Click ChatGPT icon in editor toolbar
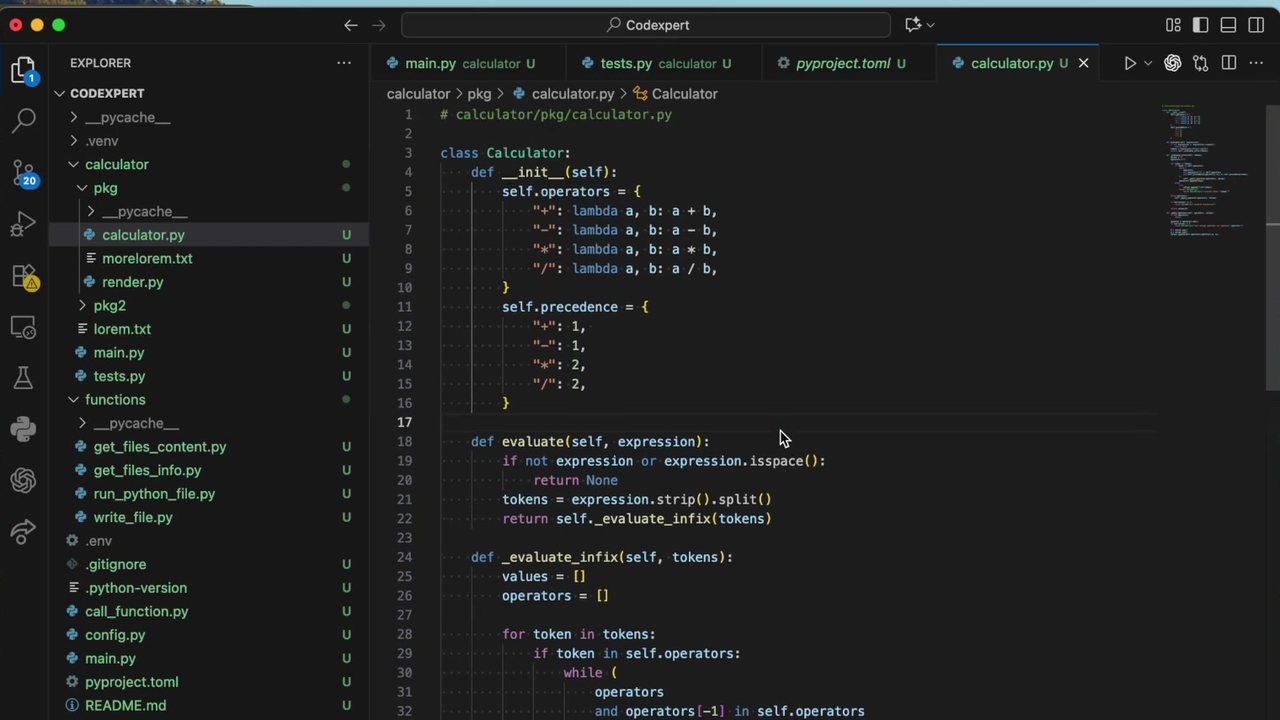The height and width of the screenshot is (720, 1280). tap(1172, 63)
